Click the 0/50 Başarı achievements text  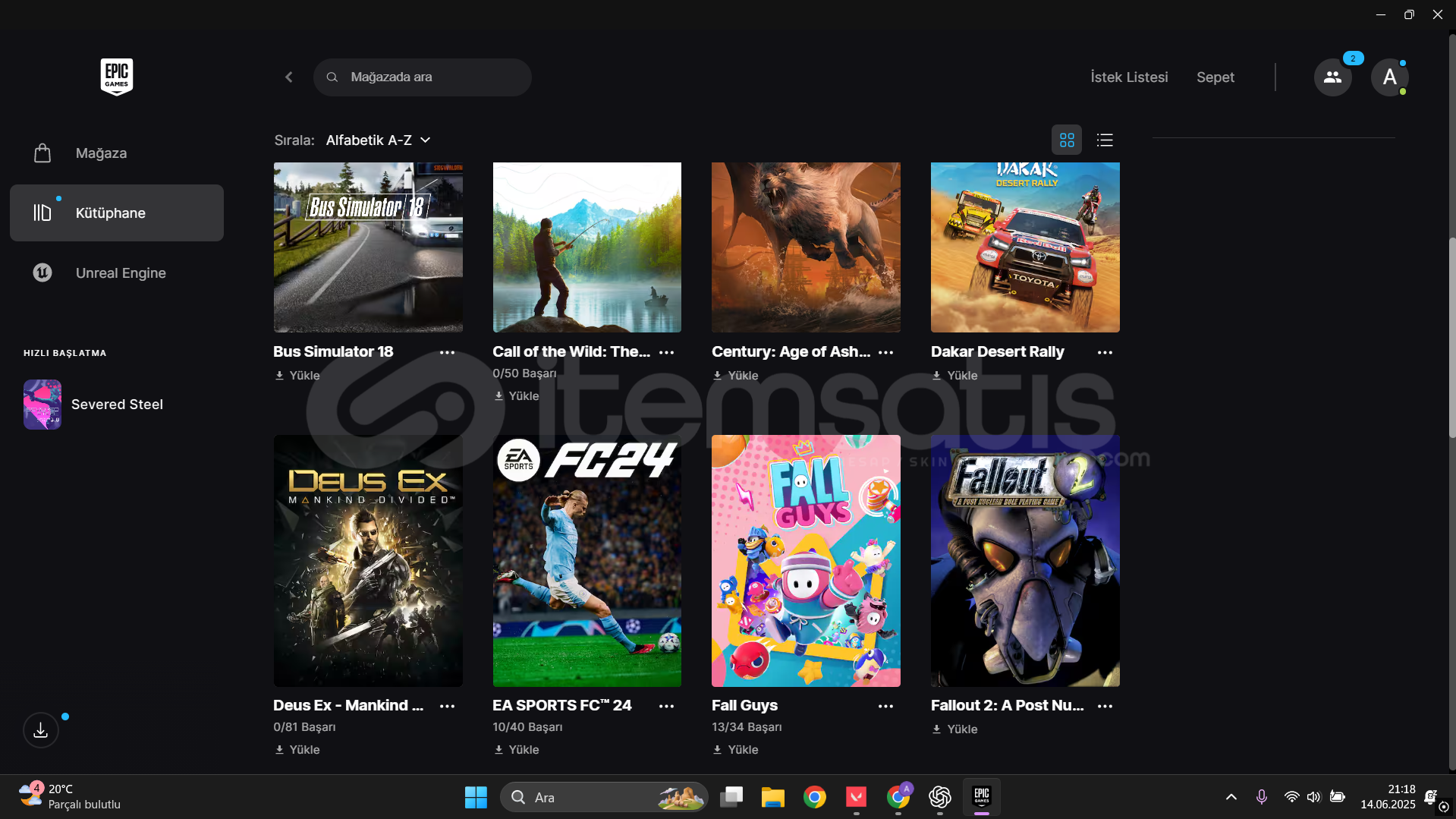click(x=524, y=373)
